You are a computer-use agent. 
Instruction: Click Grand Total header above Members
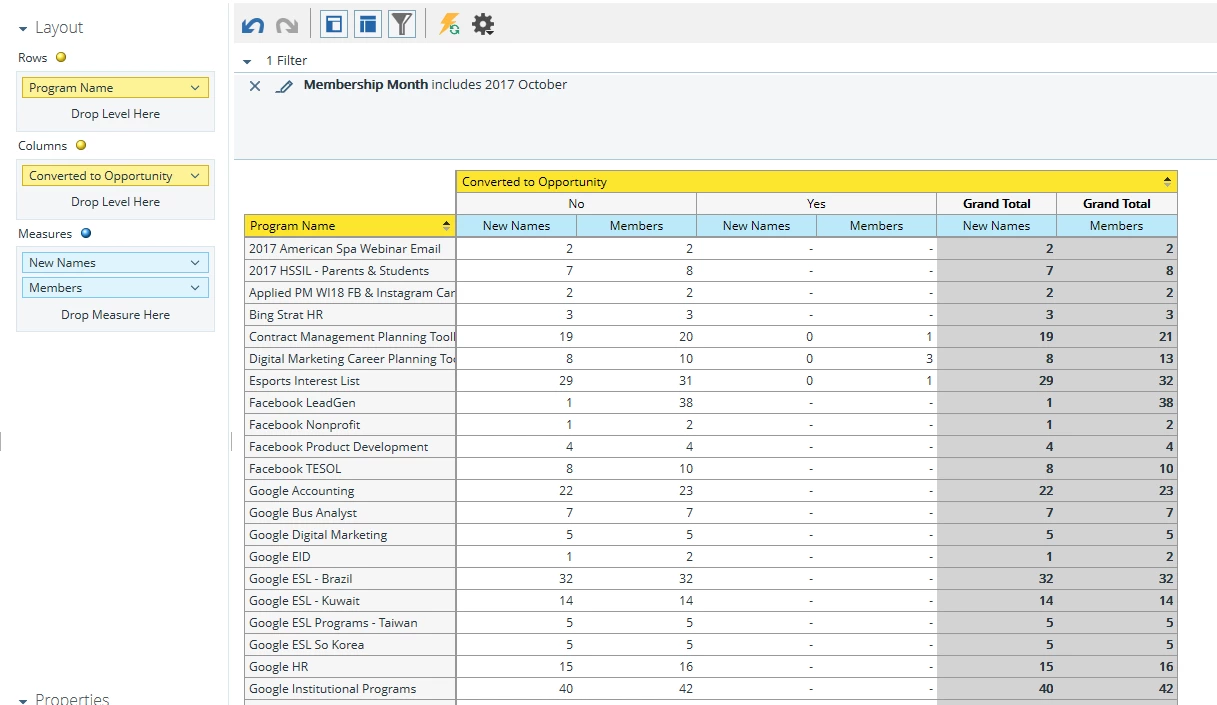pyautogui.click(x=1116, y=204)
